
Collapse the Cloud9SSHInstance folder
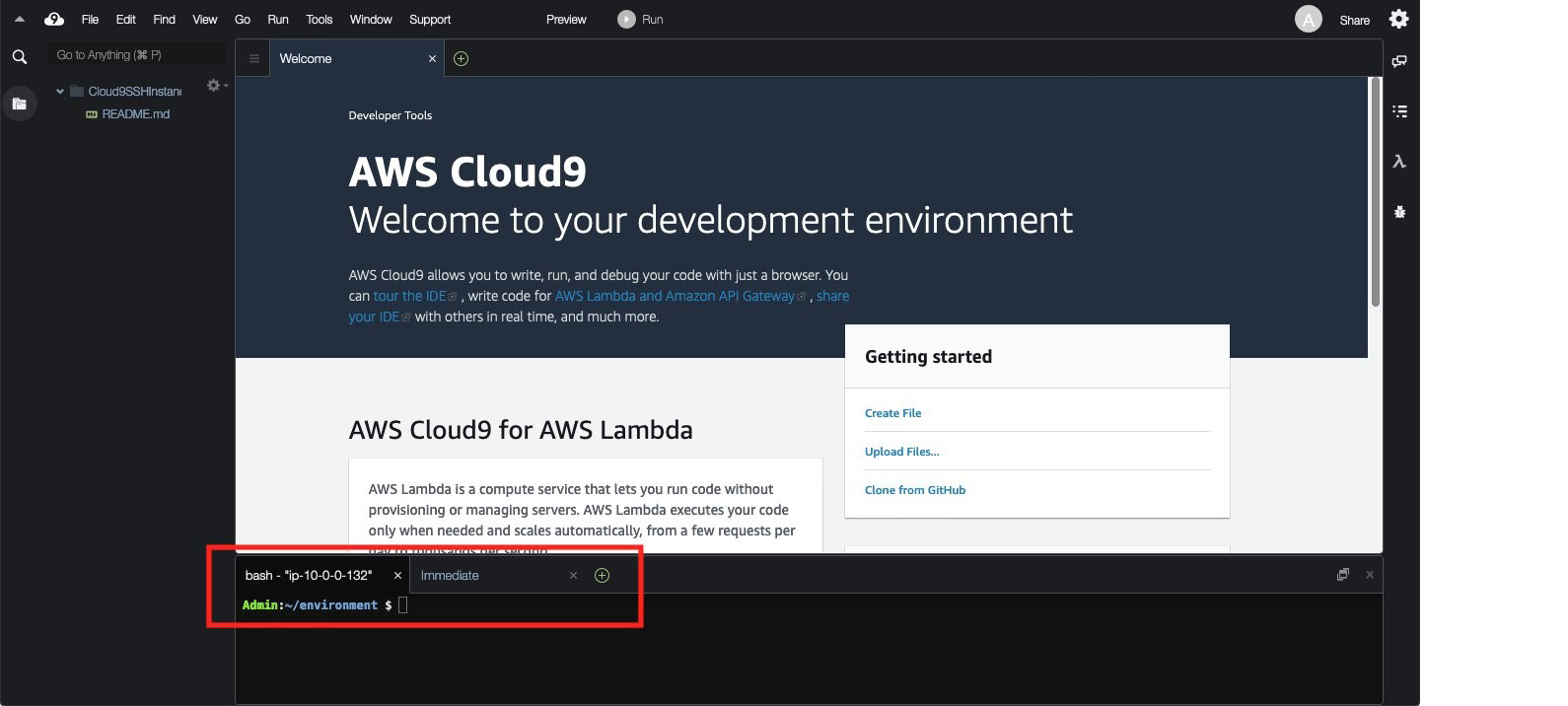point(60,92)
